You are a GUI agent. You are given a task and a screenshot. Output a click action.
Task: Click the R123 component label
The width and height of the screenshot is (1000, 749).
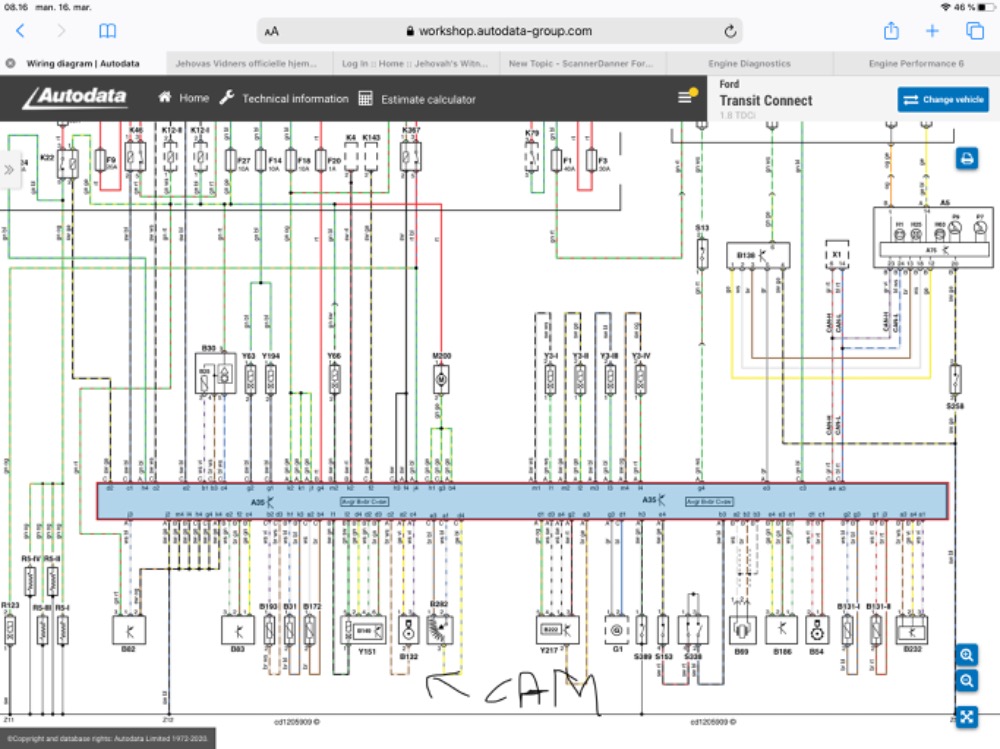pyautogui.click(x=10, y=605)
